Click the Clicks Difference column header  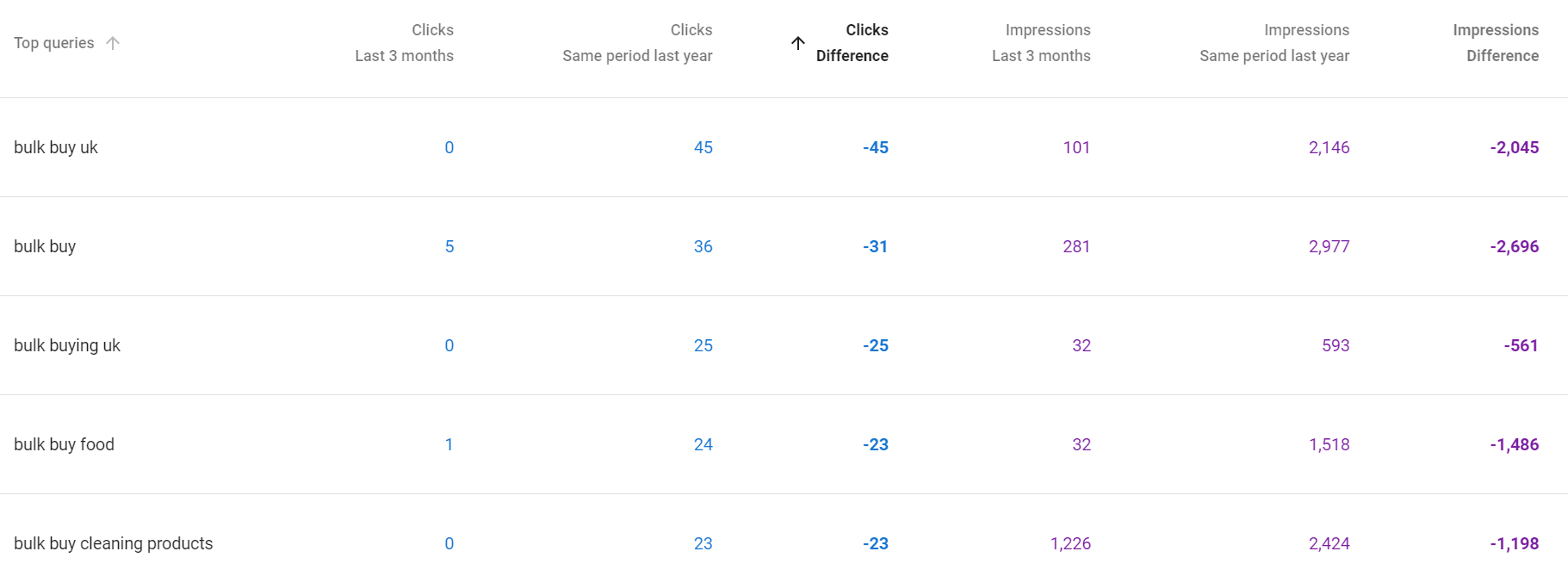click(x=852, y=43)
